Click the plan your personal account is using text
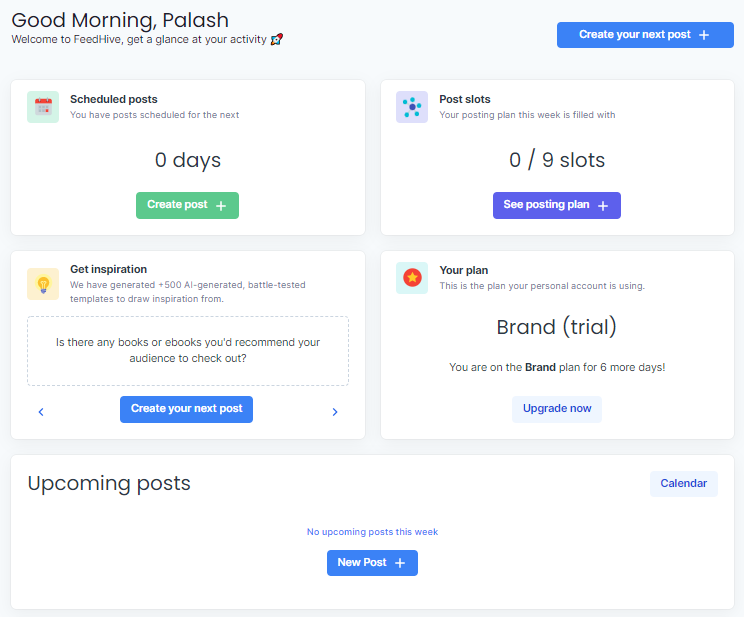 (x=542, y=286)
